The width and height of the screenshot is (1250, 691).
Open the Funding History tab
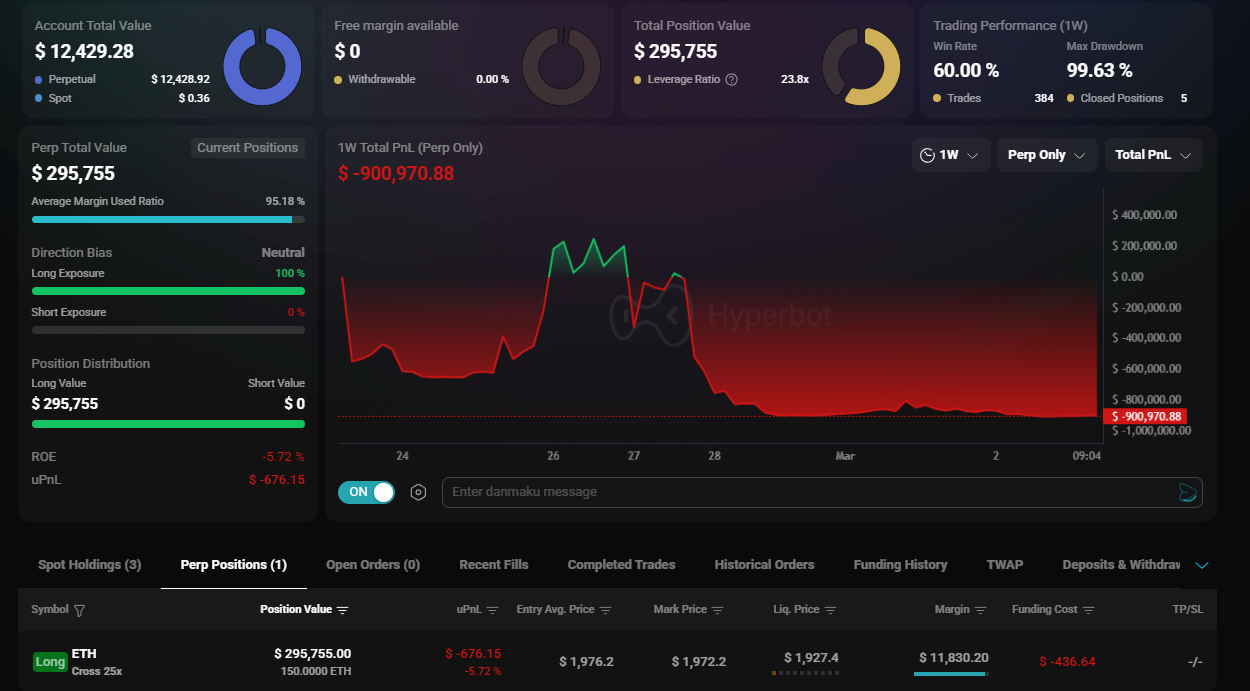point(900,565)
